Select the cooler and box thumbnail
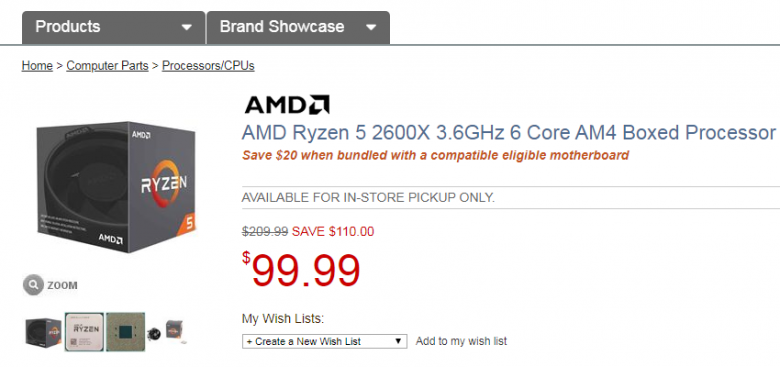780x367 pixels. (x=167, y=332)
